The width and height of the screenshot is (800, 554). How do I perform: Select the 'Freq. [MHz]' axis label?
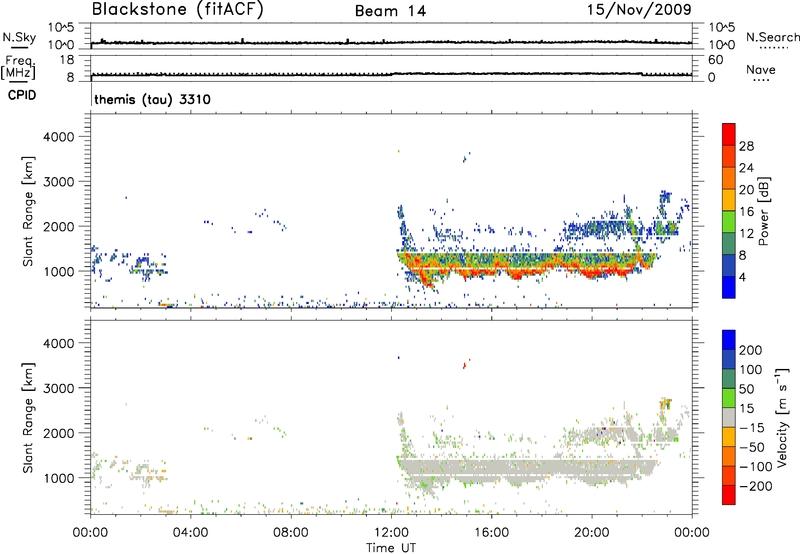pos(18,68)
